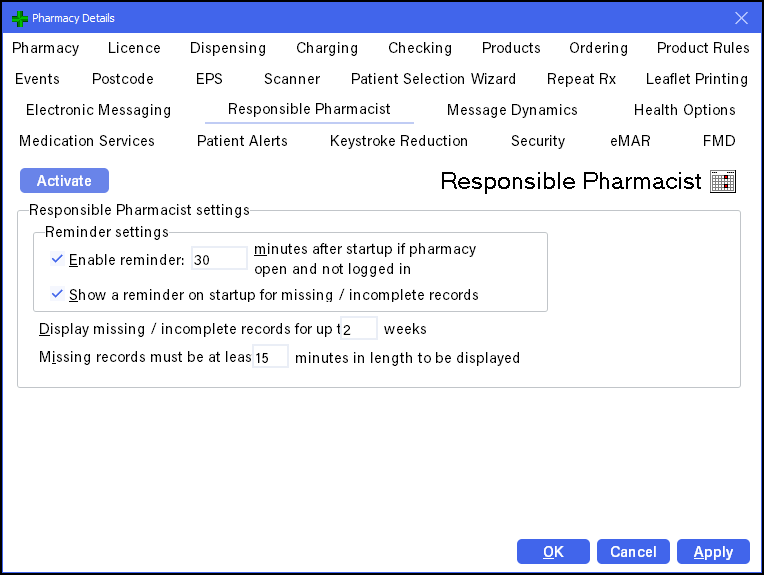Click the green cross Pharmacy Details icon
The height and width of the screenshot is (575, 764).
[x=19, y=18]
